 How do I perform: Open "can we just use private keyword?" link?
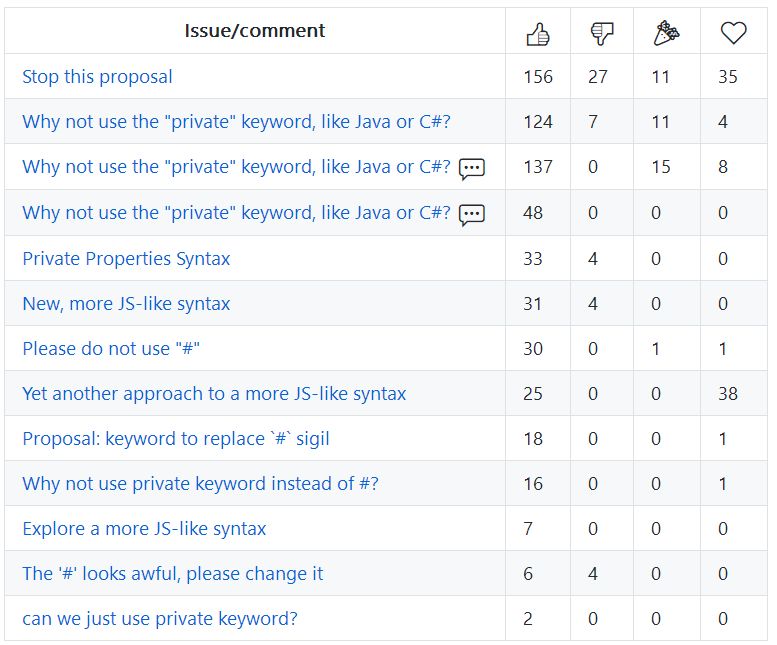160,618
